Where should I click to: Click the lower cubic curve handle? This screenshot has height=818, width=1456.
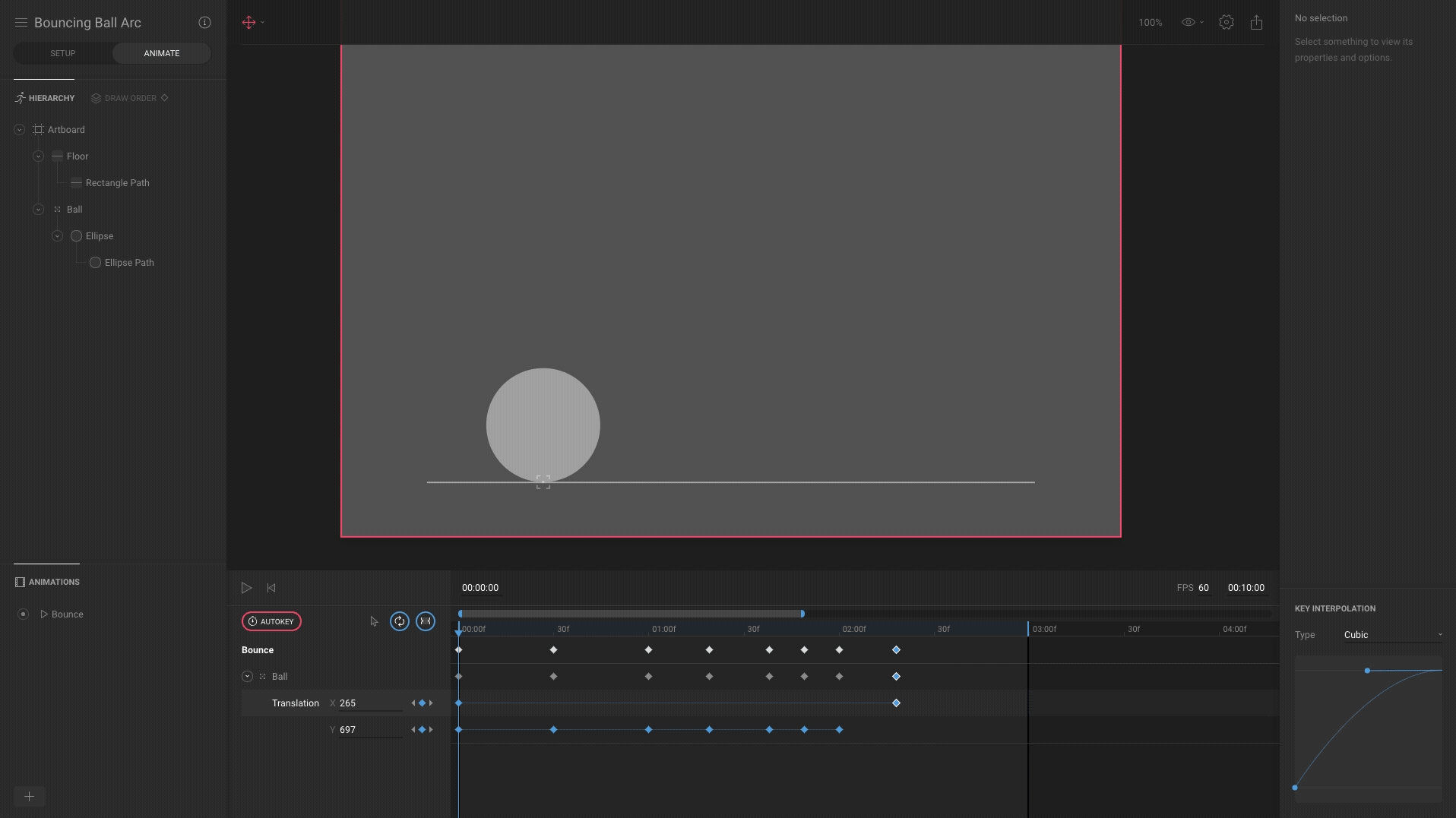(x=1295, y=788)
